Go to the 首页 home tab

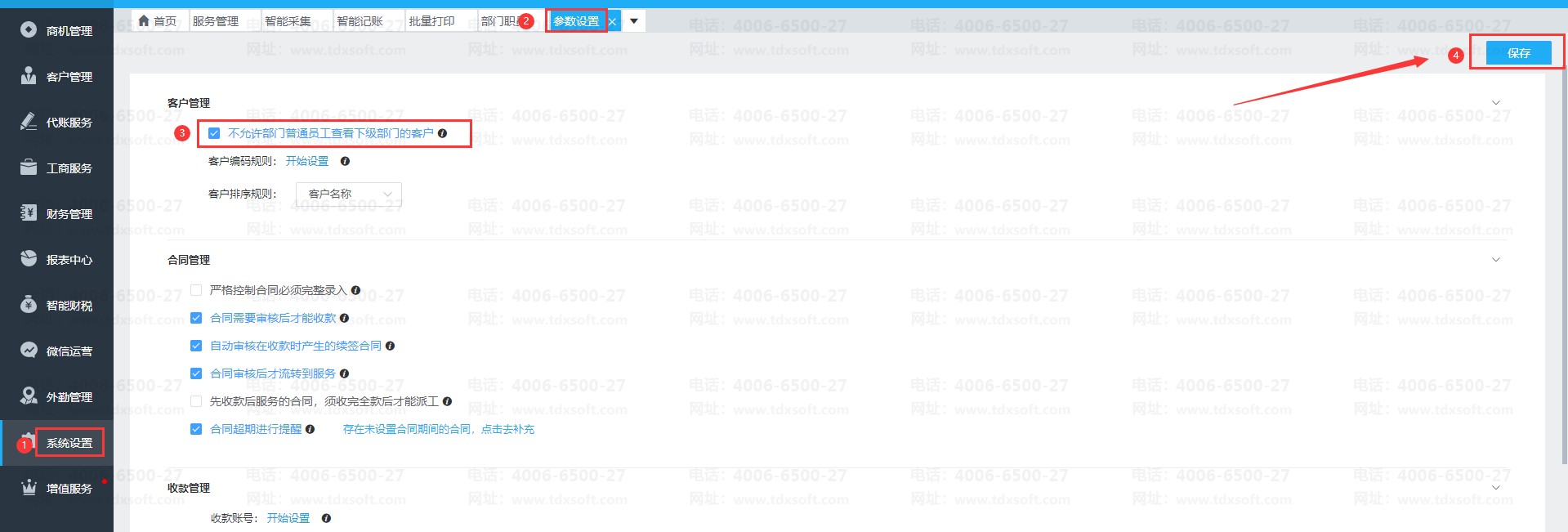pos(157,21)
